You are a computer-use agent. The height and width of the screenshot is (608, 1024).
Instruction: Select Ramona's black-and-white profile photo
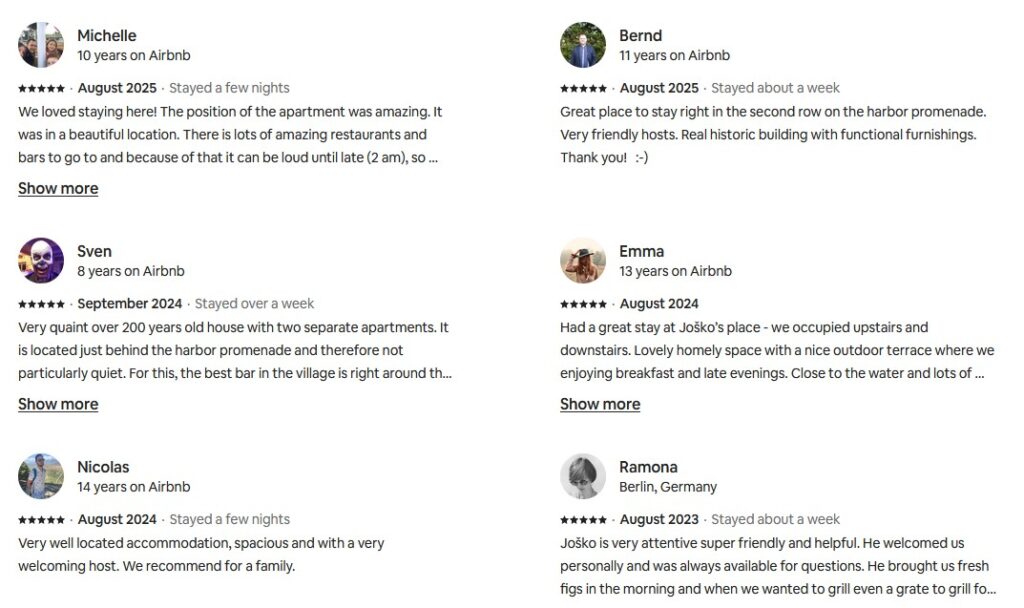coord(583,477)
